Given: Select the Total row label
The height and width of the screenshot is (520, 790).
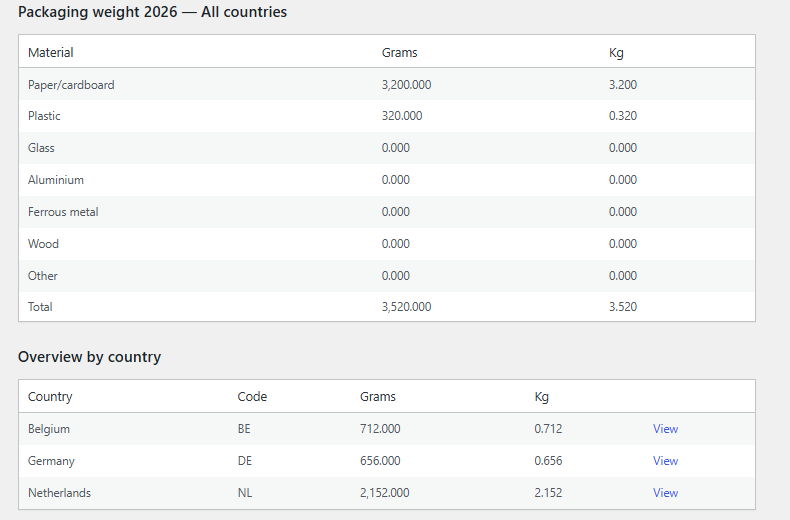Looking at the screenshot, I should tap(40, 307).
